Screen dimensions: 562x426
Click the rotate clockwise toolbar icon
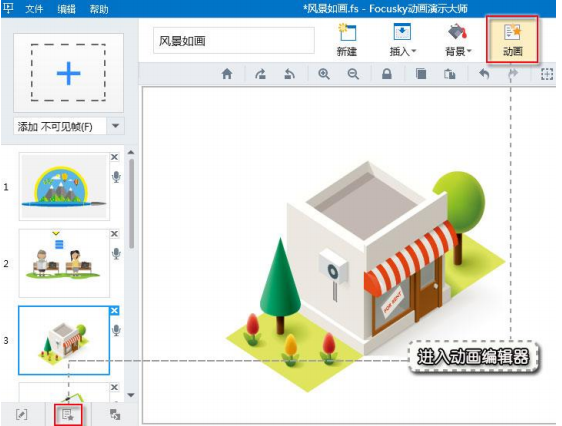[x=260, y=74]
